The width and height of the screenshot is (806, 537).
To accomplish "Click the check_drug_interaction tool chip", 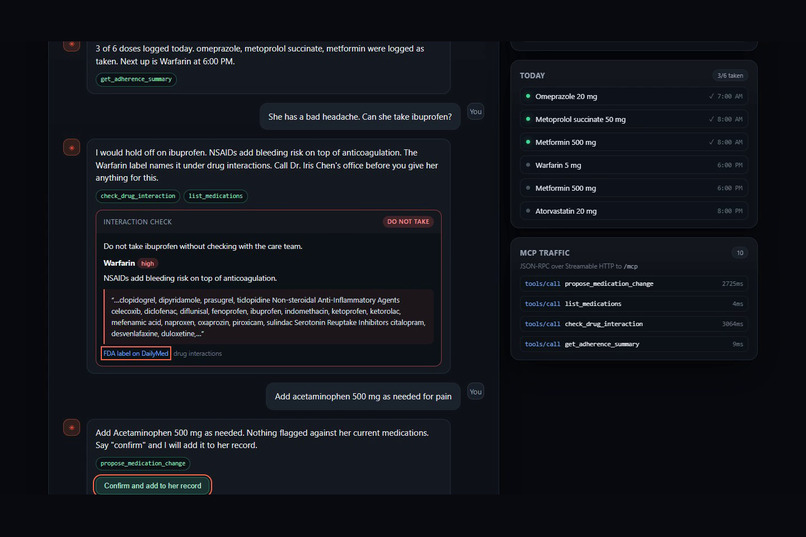I will [x=138, y=196].
